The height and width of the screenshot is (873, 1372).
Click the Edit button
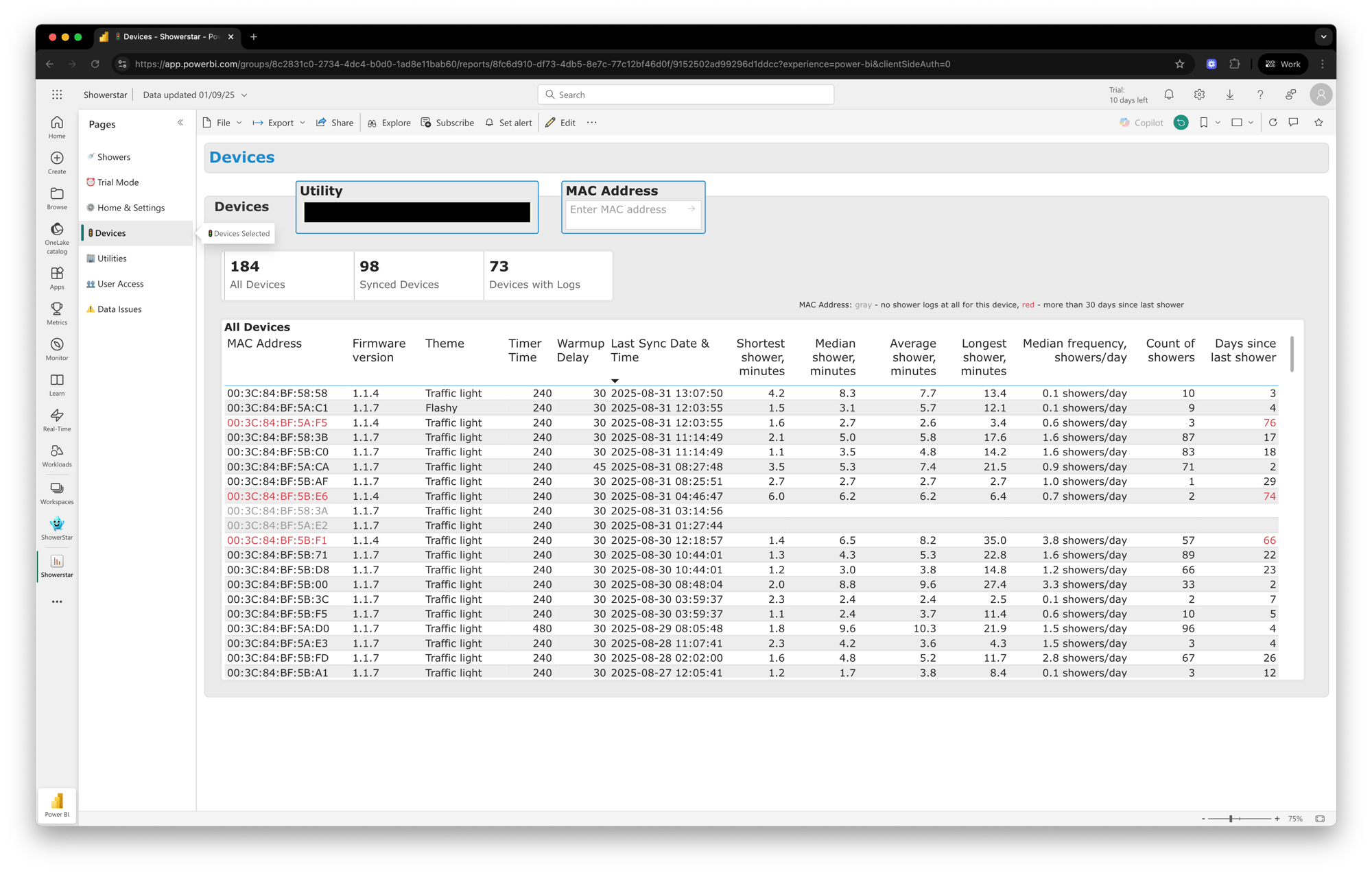(x=560, y=123)
